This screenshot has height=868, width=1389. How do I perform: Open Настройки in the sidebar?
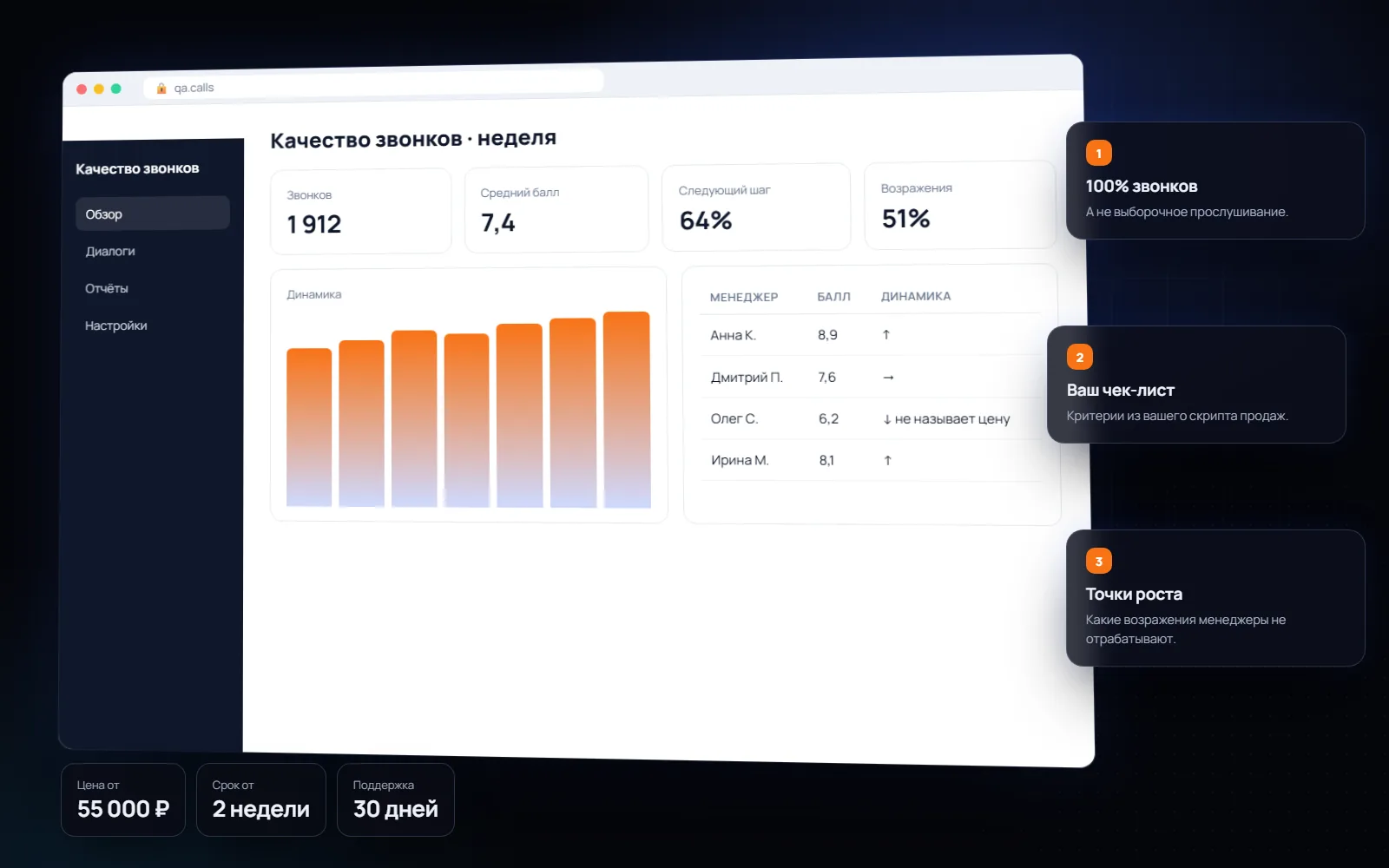(116, 325)
